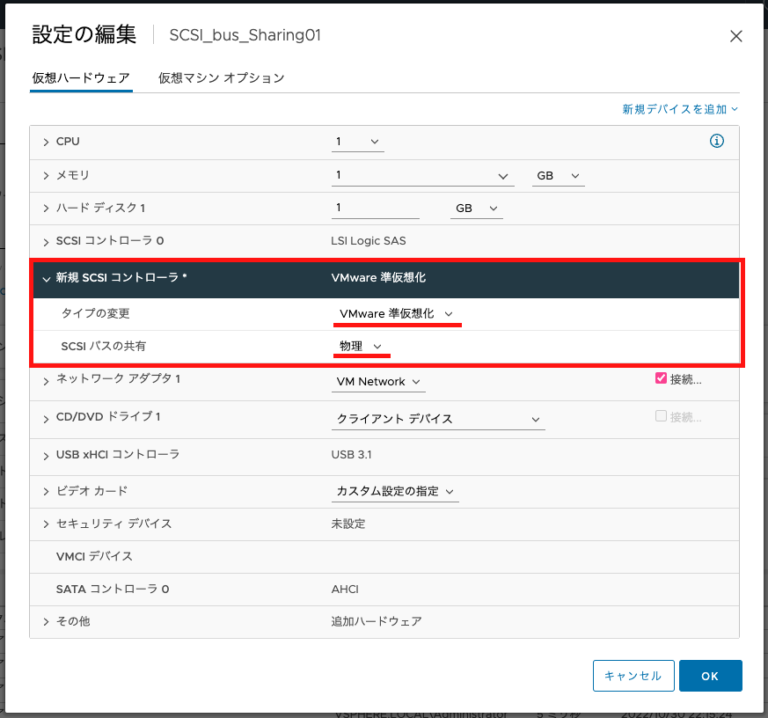The width and height of the screenshot is (768, 718).
Task: Expand CD/DVD ドライブ 1 row
Action: (x=46, y=419)
